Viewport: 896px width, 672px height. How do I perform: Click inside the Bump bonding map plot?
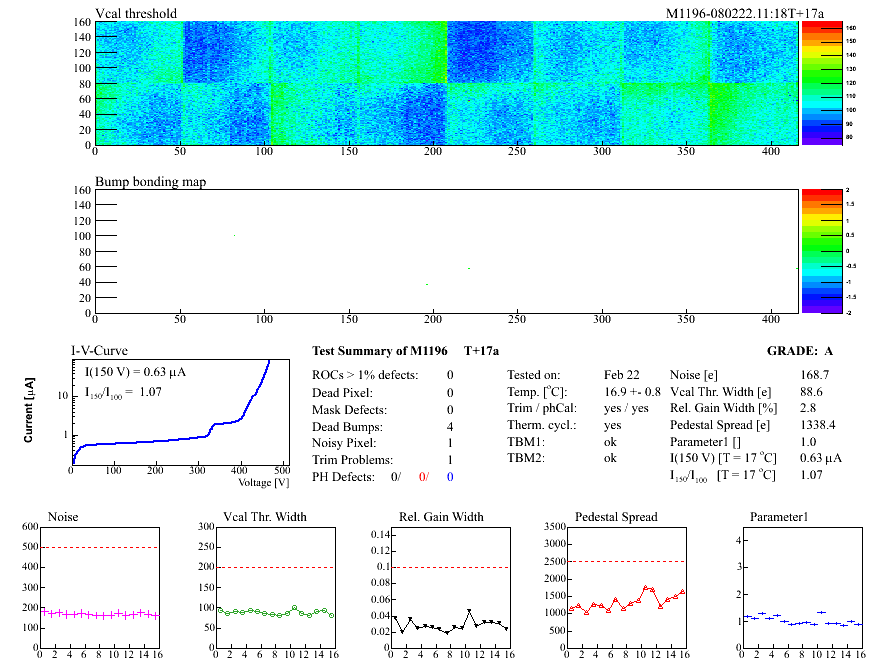446,251
